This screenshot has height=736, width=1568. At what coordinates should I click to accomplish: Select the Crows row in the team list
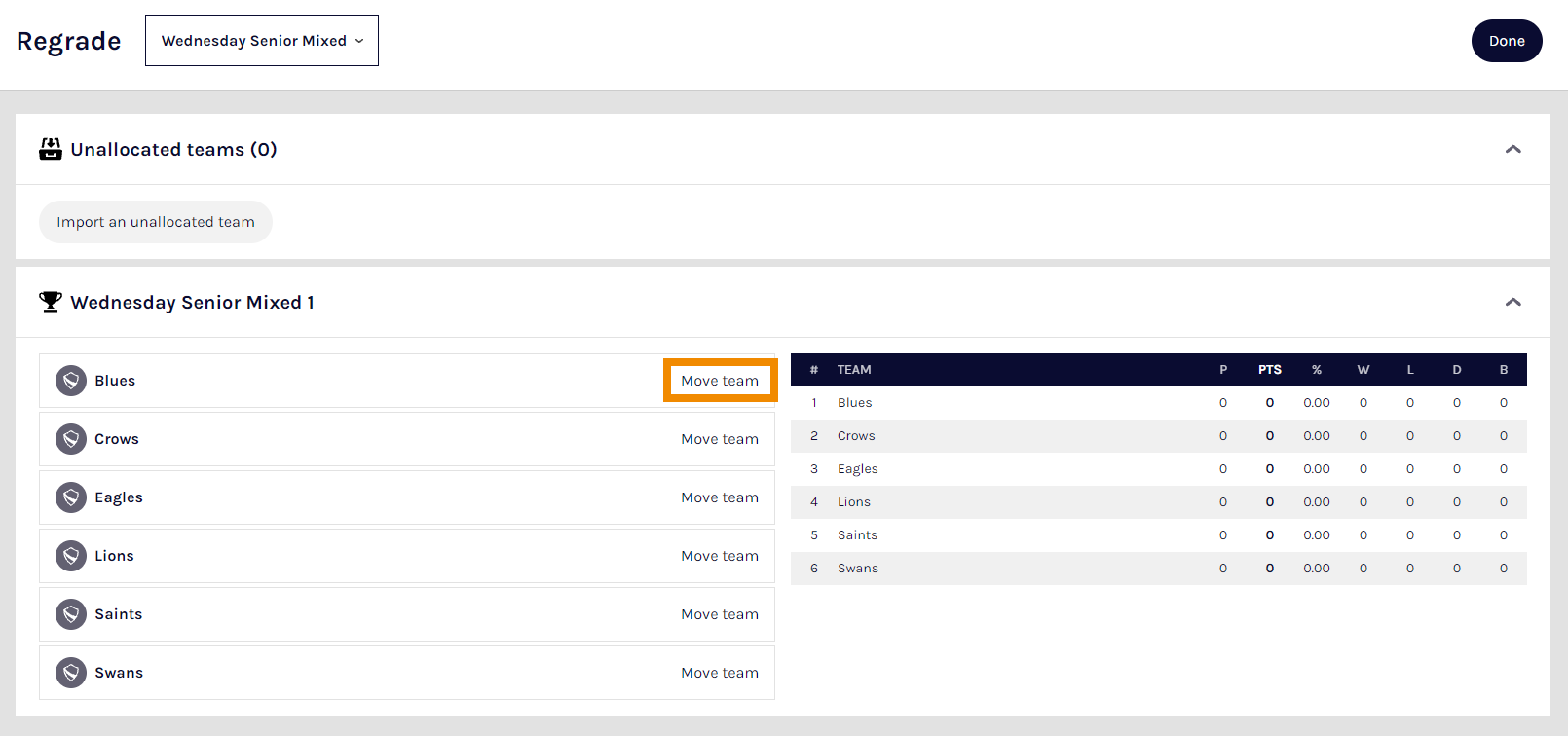point(407,439)
